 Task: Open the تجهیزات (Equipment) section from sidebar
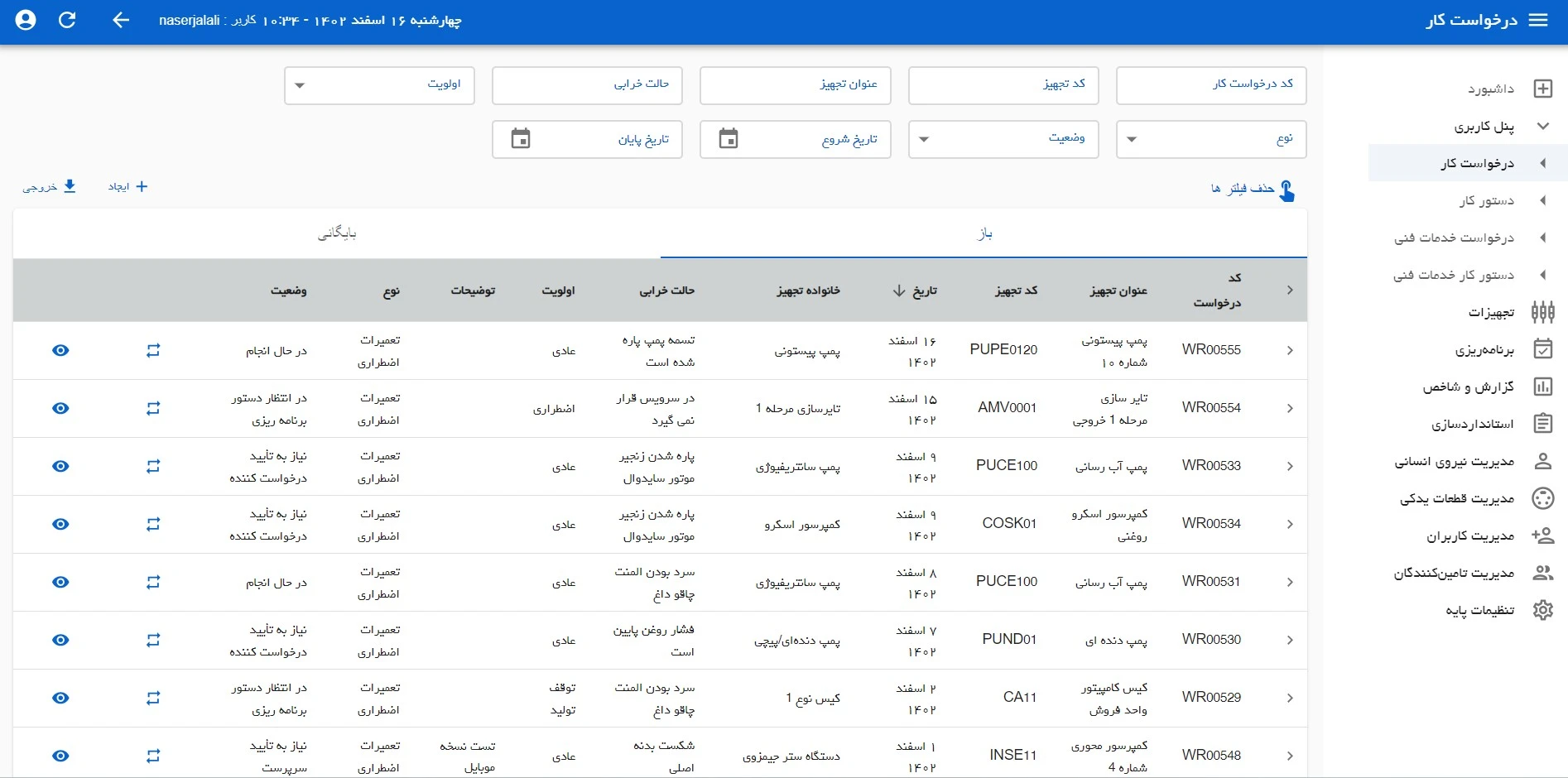1543,312
